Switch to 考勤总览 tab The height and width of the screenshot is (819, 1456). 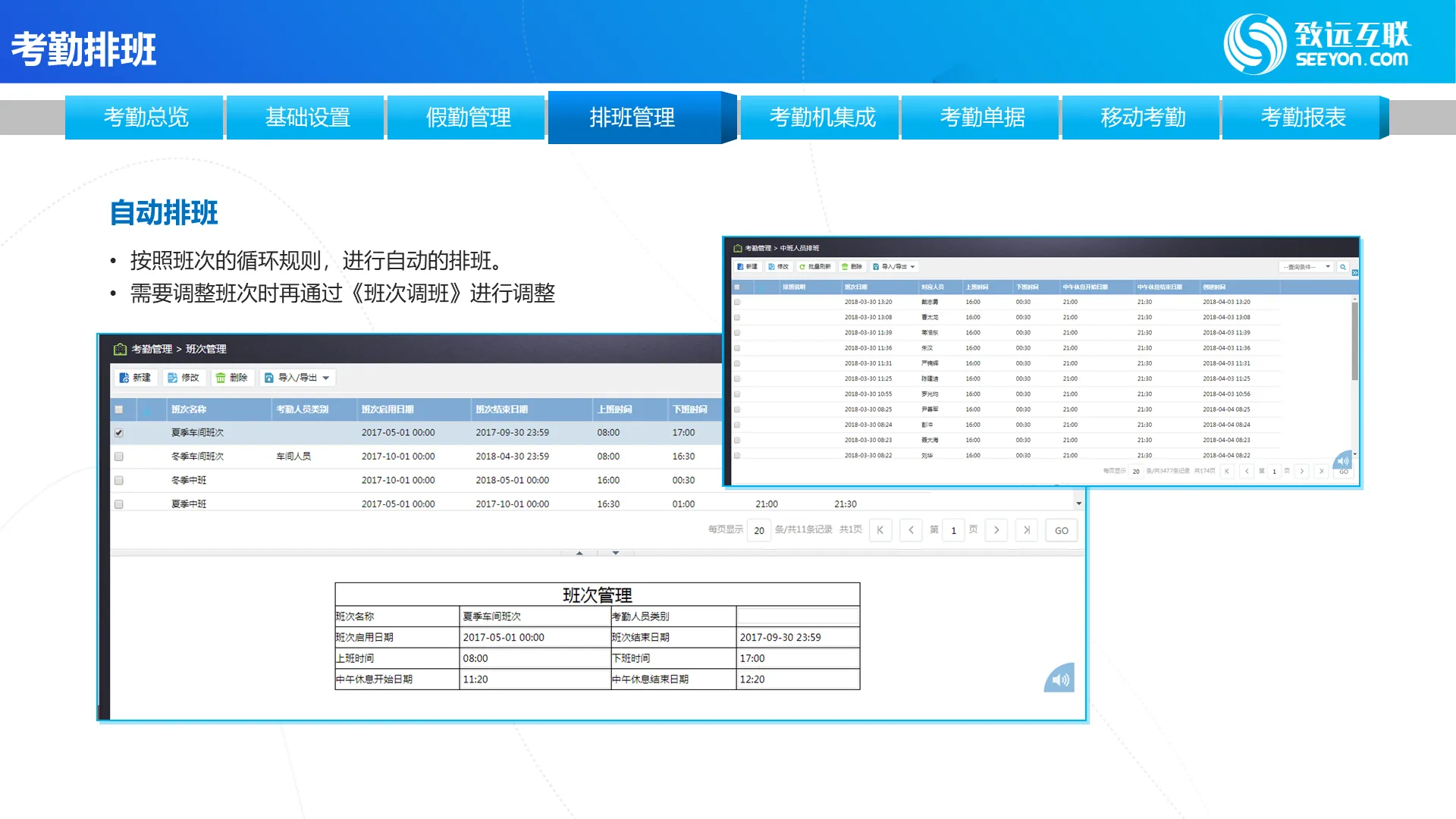[x=145, y=118]
